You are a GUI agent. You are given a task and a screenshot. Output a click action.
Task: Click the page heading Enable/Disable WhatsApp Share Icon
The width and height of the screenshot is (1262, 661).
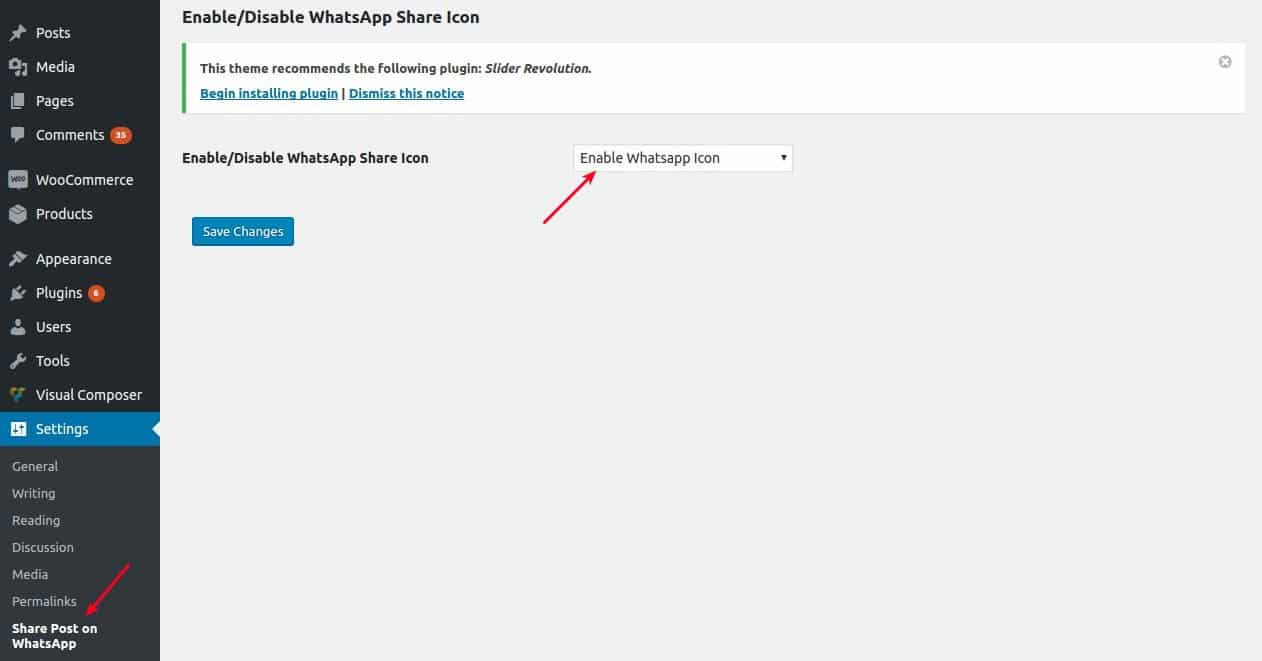click(331, 17)
